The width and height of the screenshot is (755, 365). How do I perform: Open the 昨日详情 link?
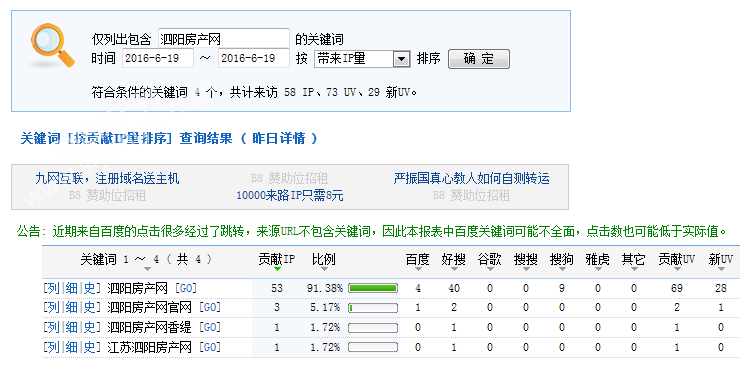(x=279, y=139)
